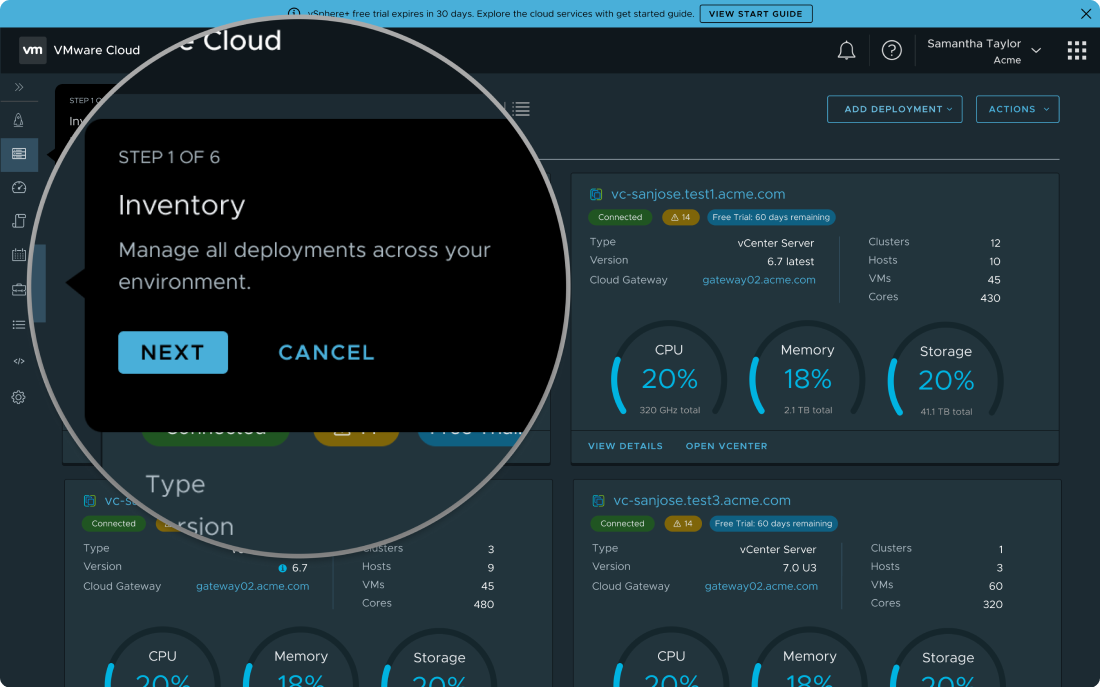
Task: Open the apps grid switcher icon
Action: pyautogui.click(x=1077, y=51)
